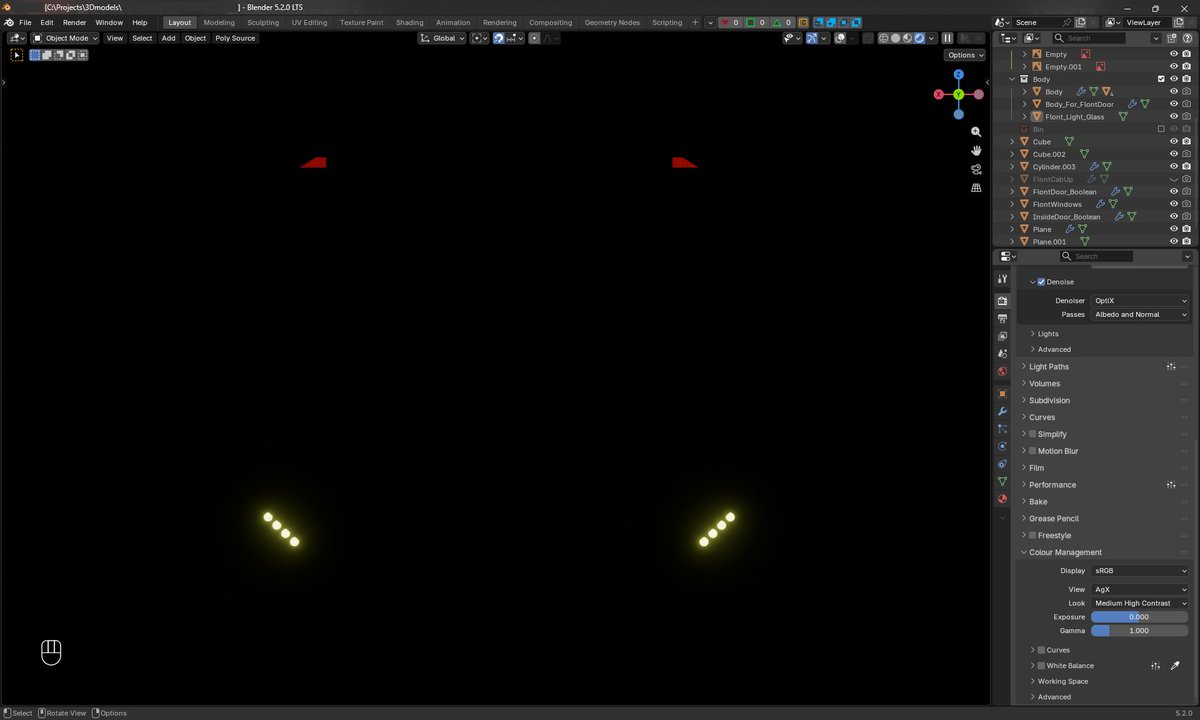
Task: Uncheck the Denoise checkbox
Action: (x=1041, y=282)
